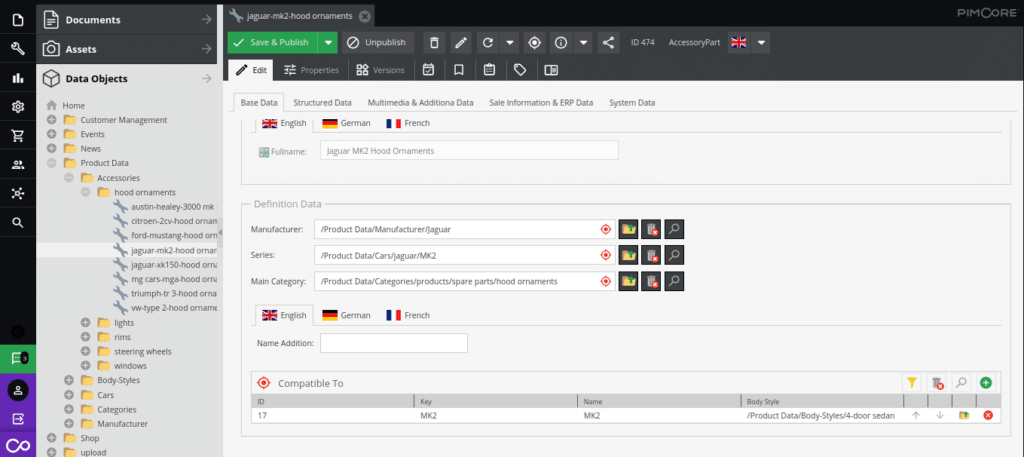Viewport: 1024px width, 457px height.
Task: Open the Marketing bar chart icon in the sidebar
Action: click(18, 78)
